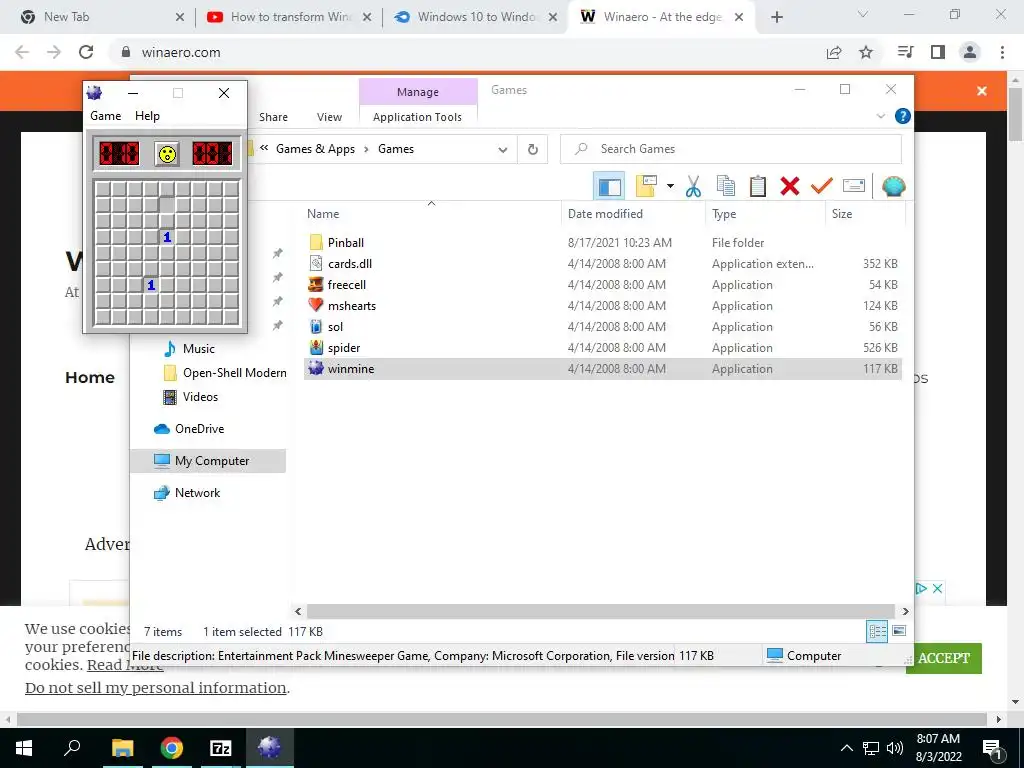Expand the address bar history dropdown
The width and height of the screenshot is (1024, 768).
(x=503, y=150)
